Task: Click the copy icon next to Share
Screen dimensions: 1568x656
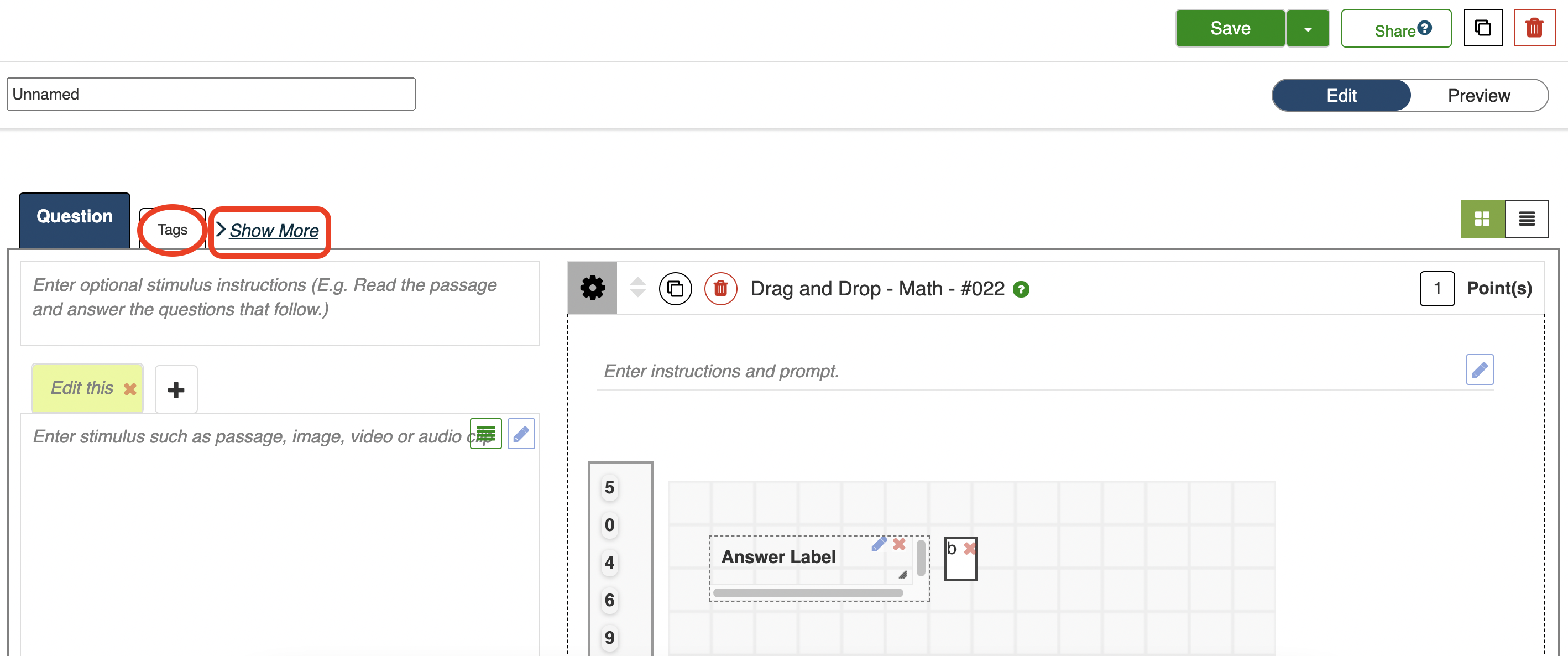Action: click(x=1483, y=28)
